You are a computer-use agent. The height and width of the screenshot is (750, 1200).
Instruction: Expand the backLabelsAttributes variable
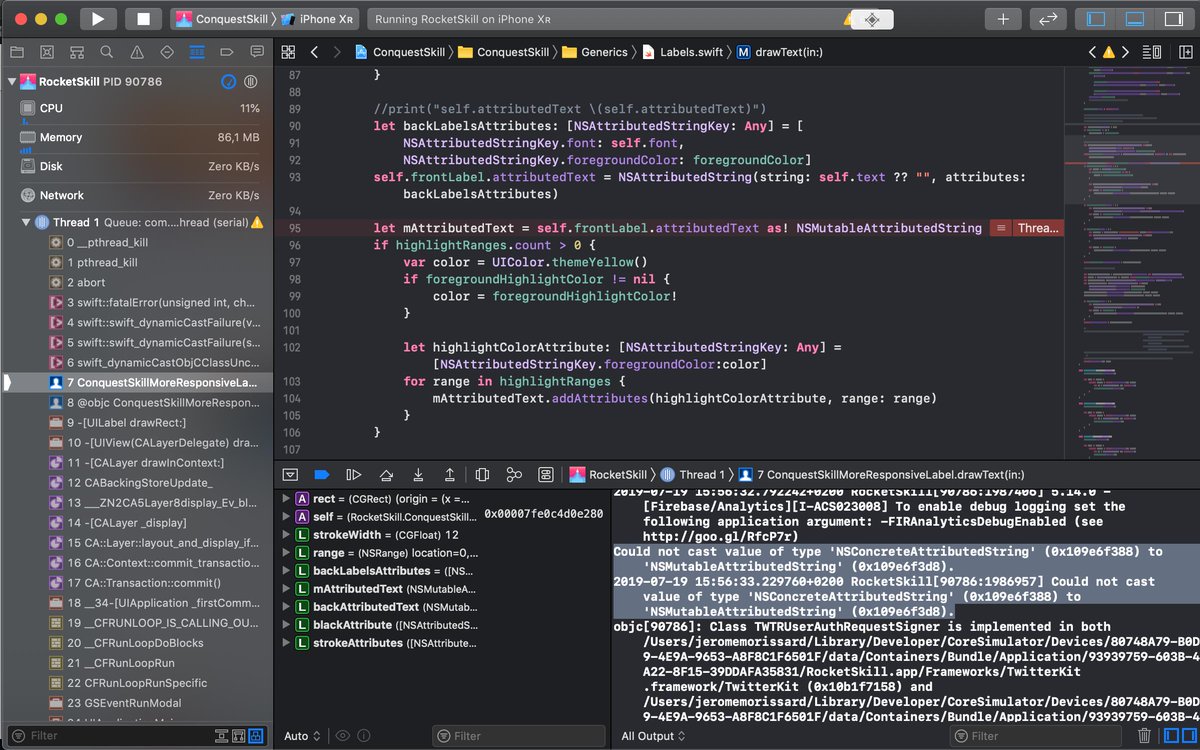click(286, 570)
